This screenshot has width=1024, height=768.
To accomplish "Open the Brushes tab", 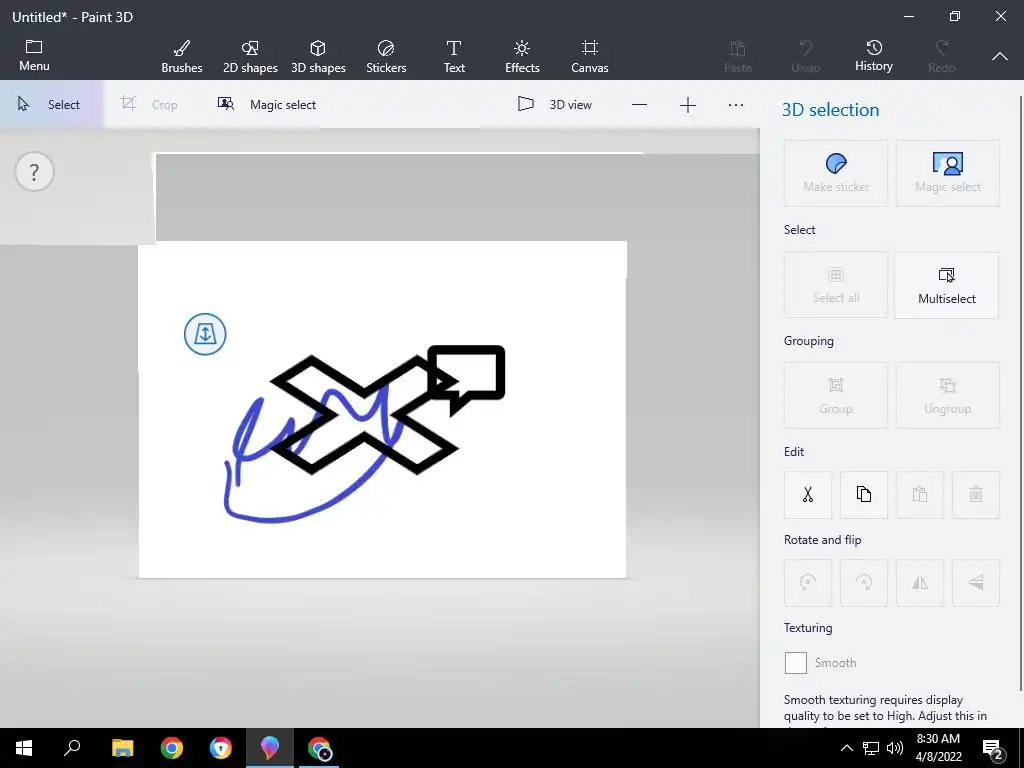I will pos(182,57).
